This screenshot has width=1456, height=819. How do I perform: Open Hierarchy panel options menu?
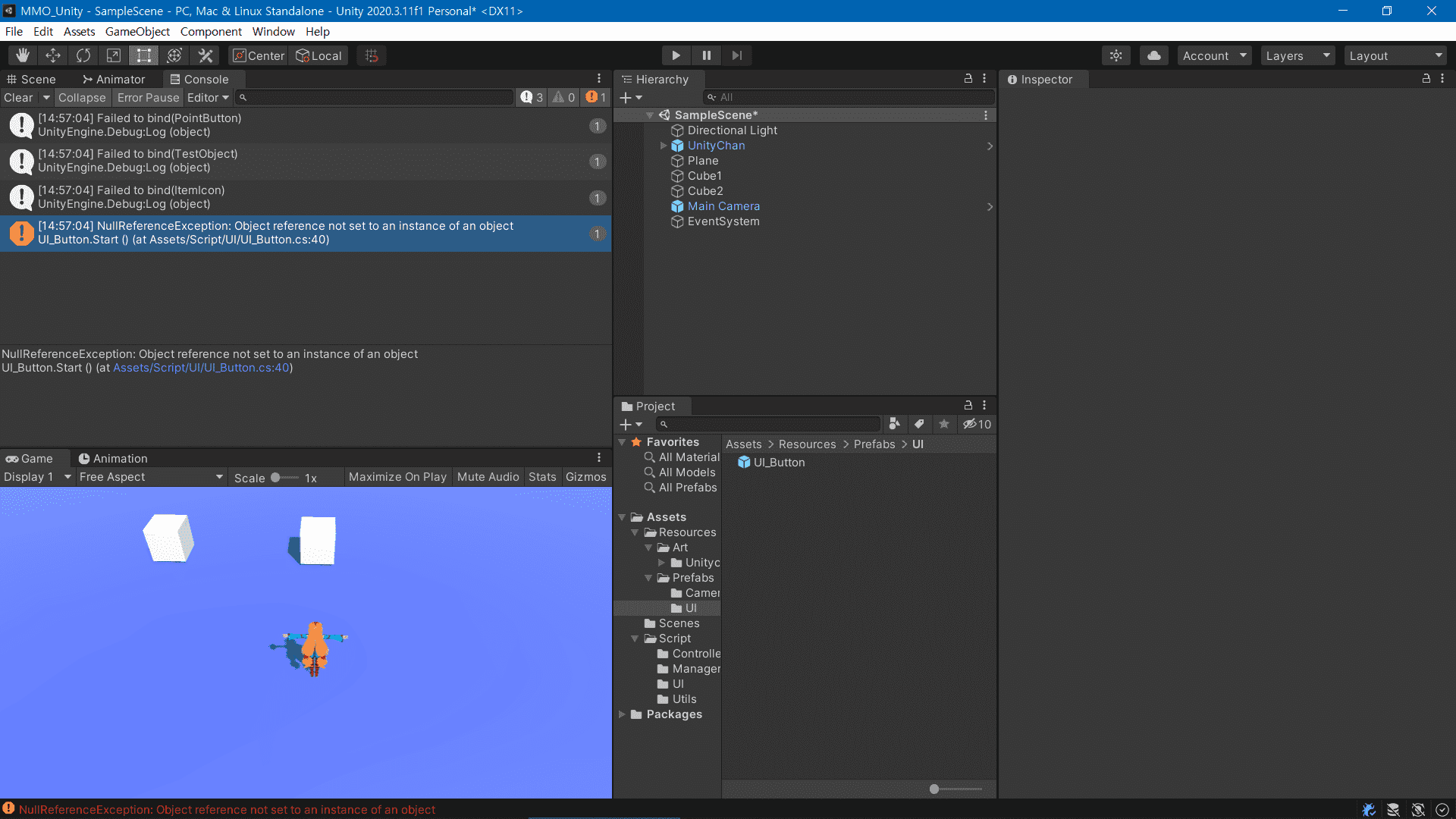point(984,79)
